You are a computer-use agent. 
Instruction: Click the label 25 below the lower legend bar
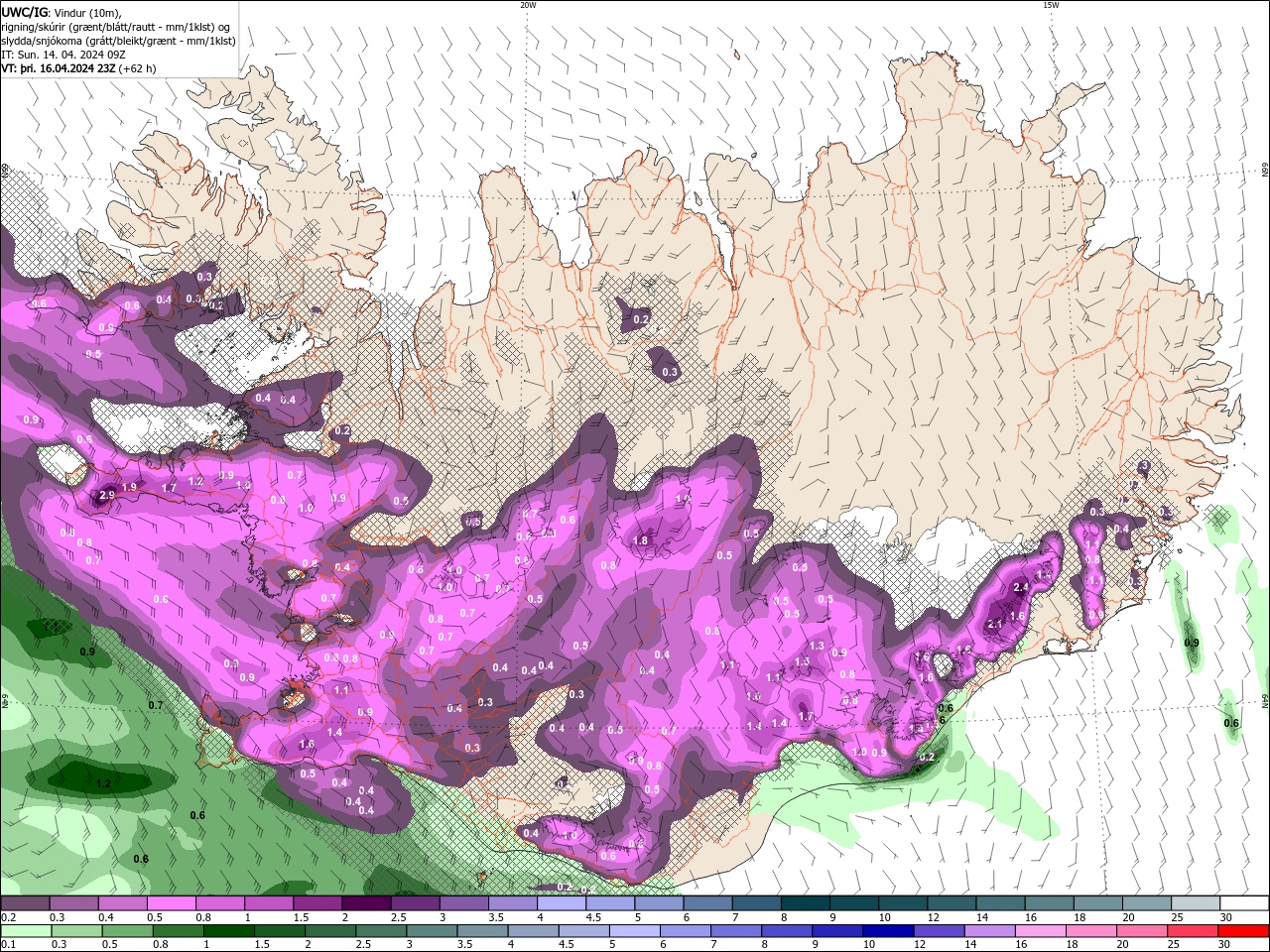[x=1175, y=945]
